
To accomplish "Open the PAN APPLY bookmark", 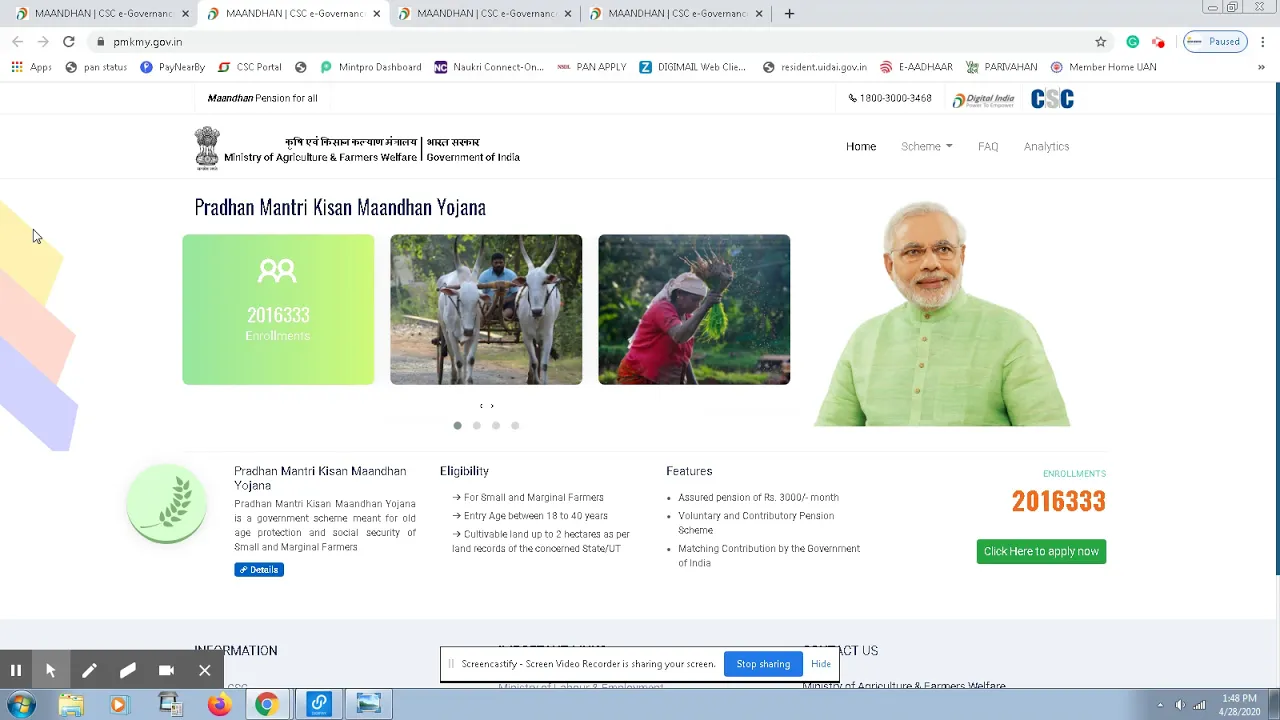I will [x=592, y=67].
